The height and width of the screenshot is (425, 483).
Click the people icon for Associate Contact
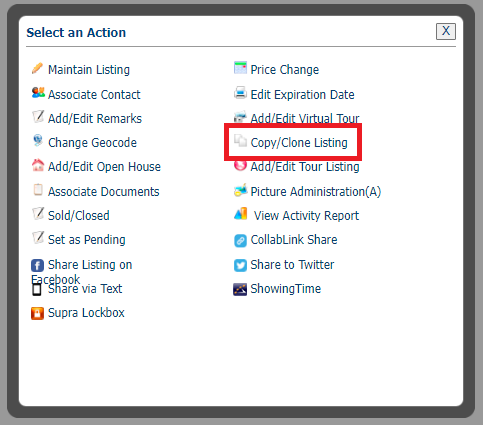(x=38, y=93)
